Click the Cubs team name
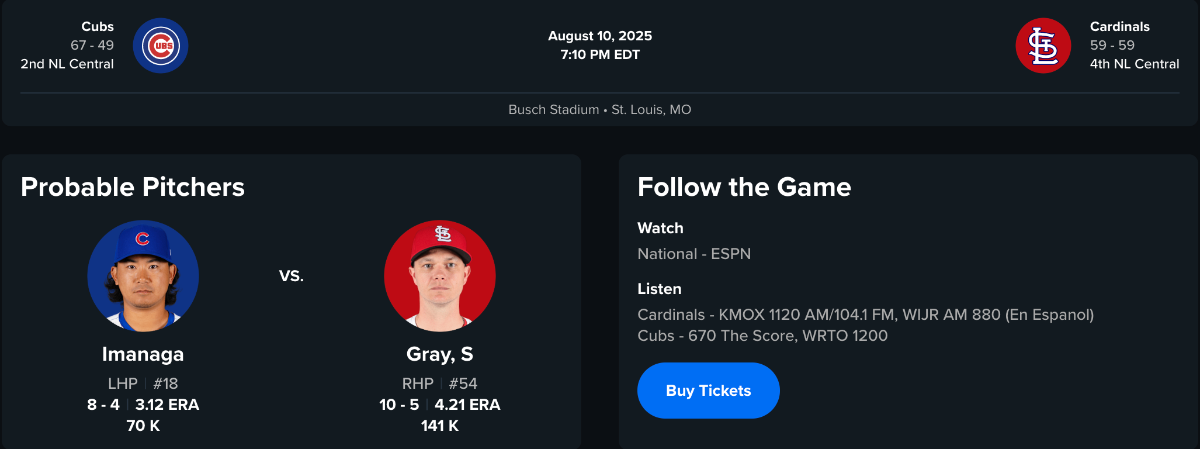Screen dimensions: 1200x449 pos(97,27)
